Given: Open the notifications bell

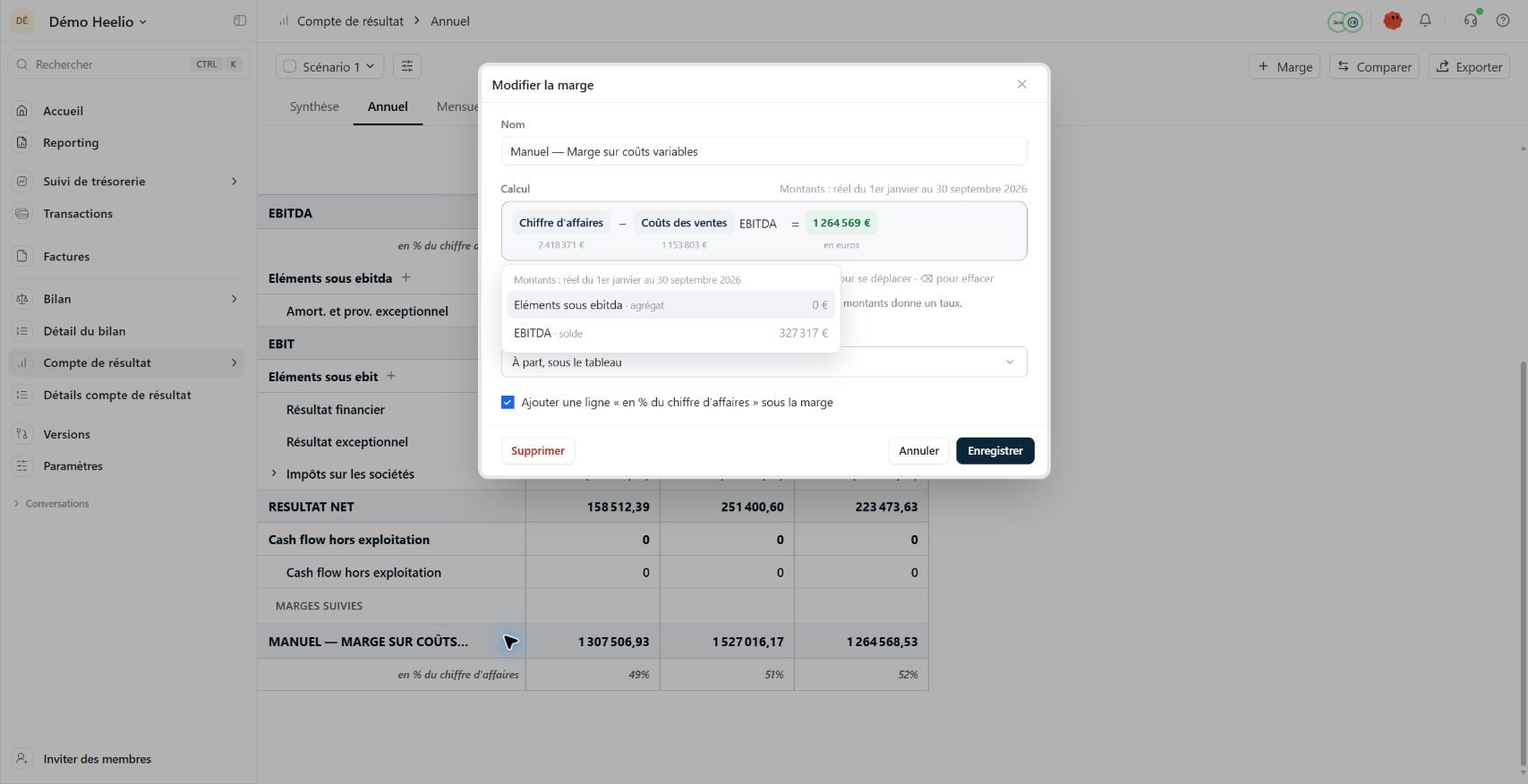Looking at the screenshot, I should point(1425,21).
